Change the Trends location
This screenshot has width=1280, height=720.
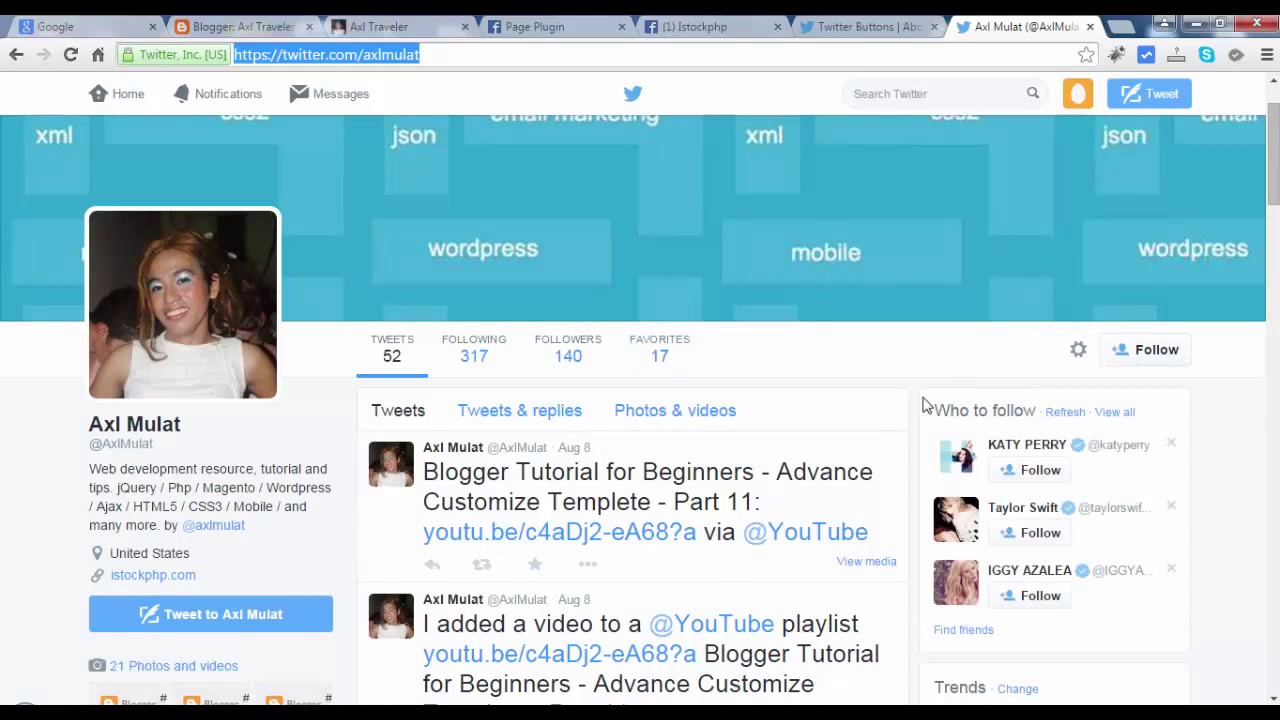click(1017, 689)
